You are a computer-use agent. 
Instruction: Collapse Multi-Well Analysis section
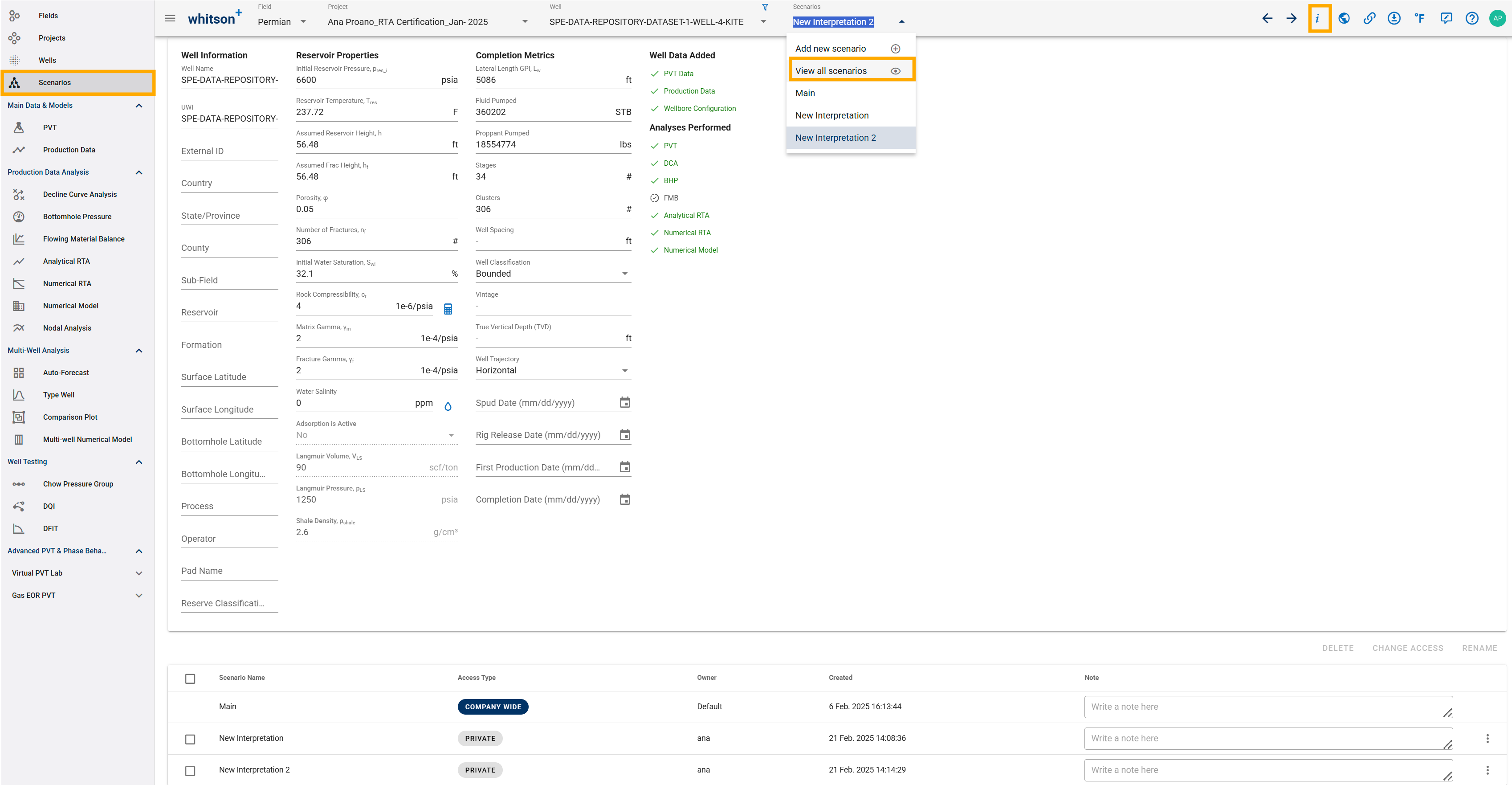coord(139,351)
